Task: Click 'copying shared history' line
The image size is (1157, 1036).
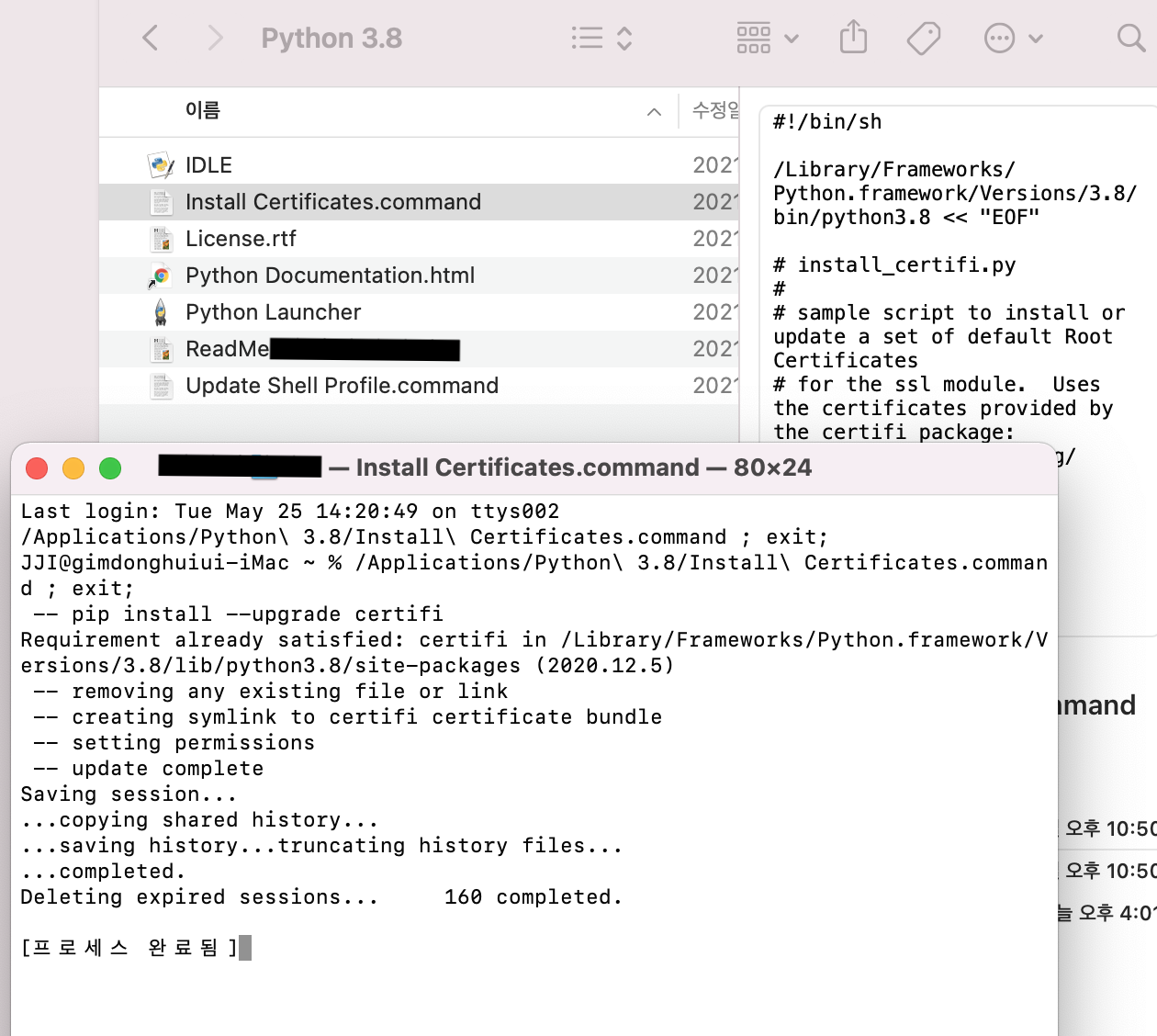Action: [x=199, y=820]
